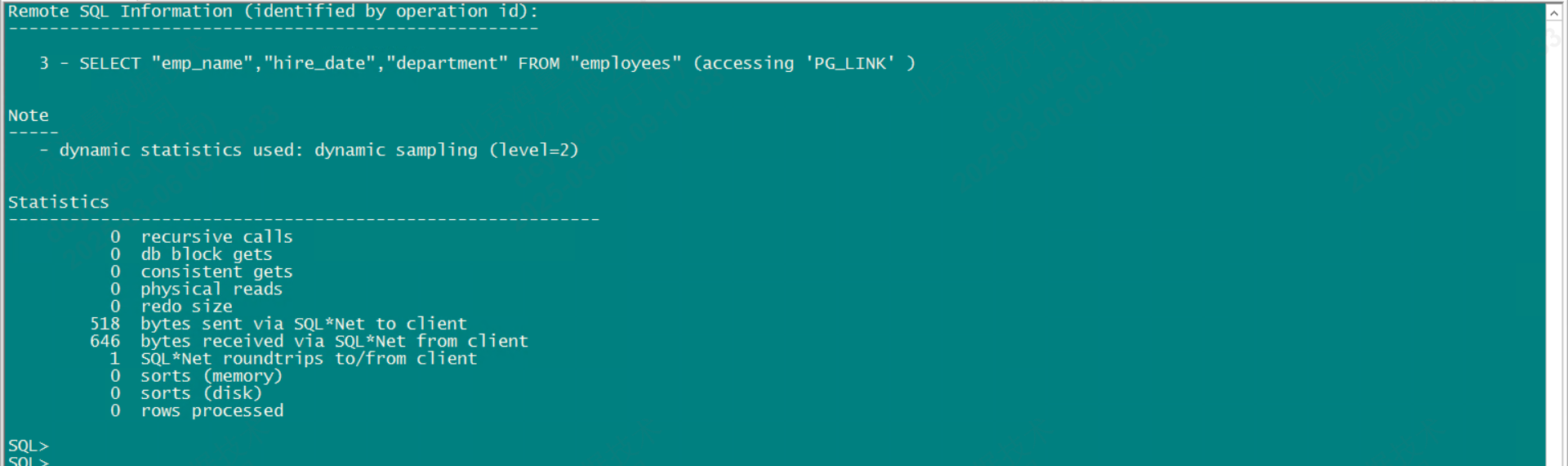Click the bytes received via SQL*Net line
Image resolution: width=1568 pixels, height=466 pixels.
(333, 342)
